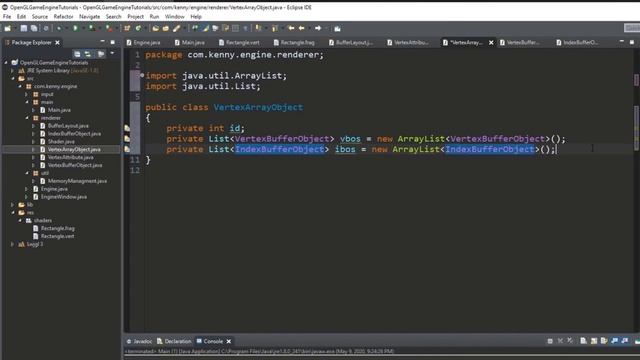Toggle show console on standard error
The height and width of the screenshot is (360, 640).
(x=625, y=341)
